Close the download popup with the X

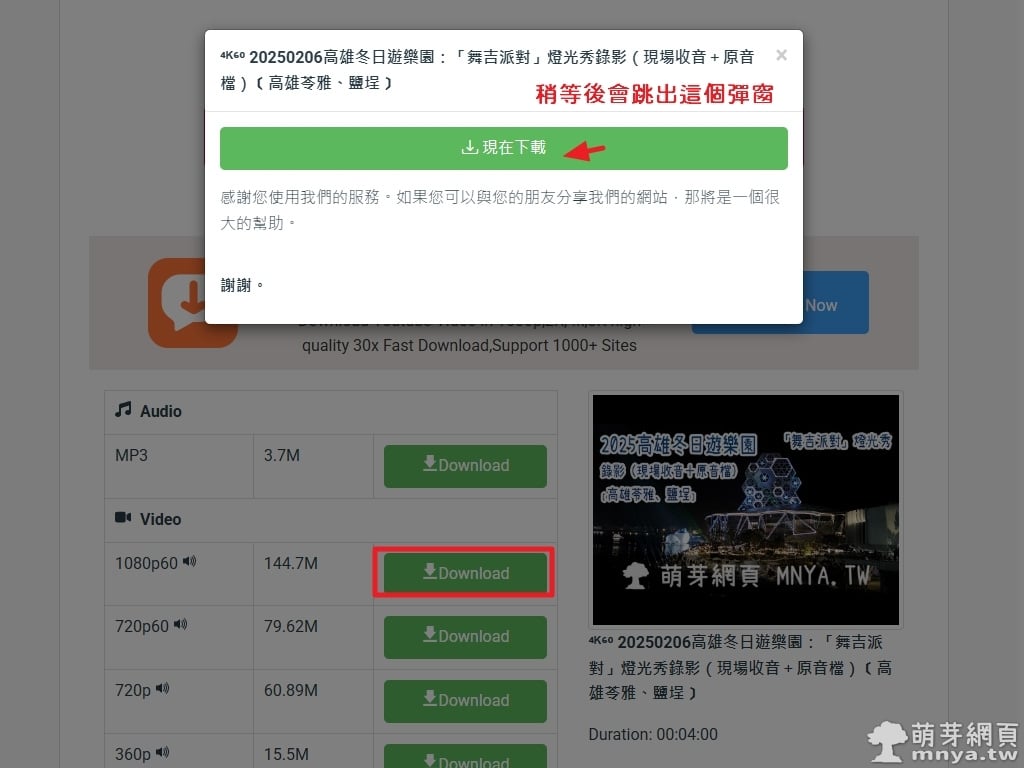click(x=781, y=56)
